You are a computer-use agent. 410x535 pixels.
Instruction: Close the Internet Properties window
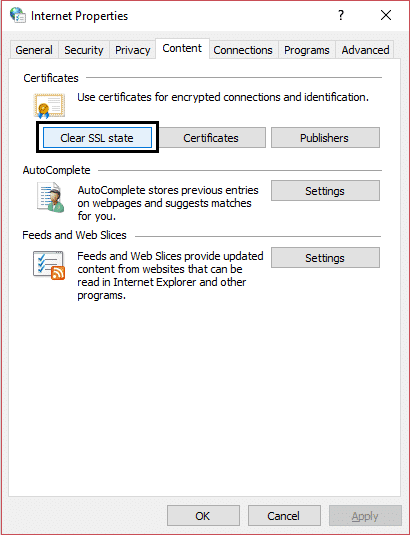click(386, 15)
